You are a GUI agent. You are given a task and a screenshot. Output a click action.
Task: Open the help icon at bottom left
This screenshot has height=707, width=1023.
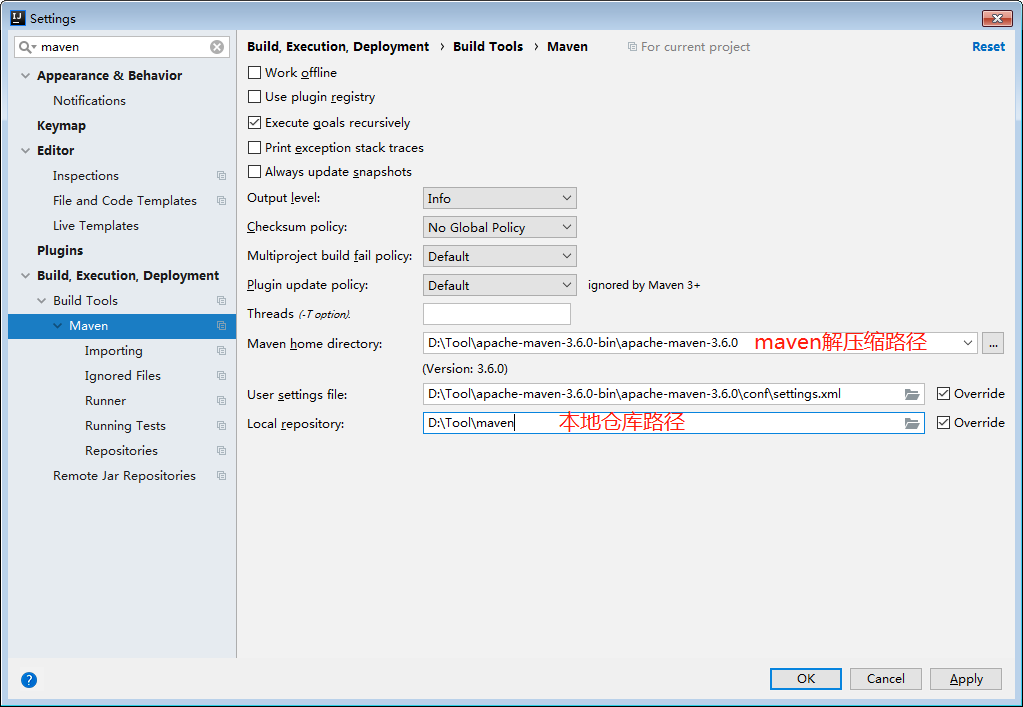(28, 679)
